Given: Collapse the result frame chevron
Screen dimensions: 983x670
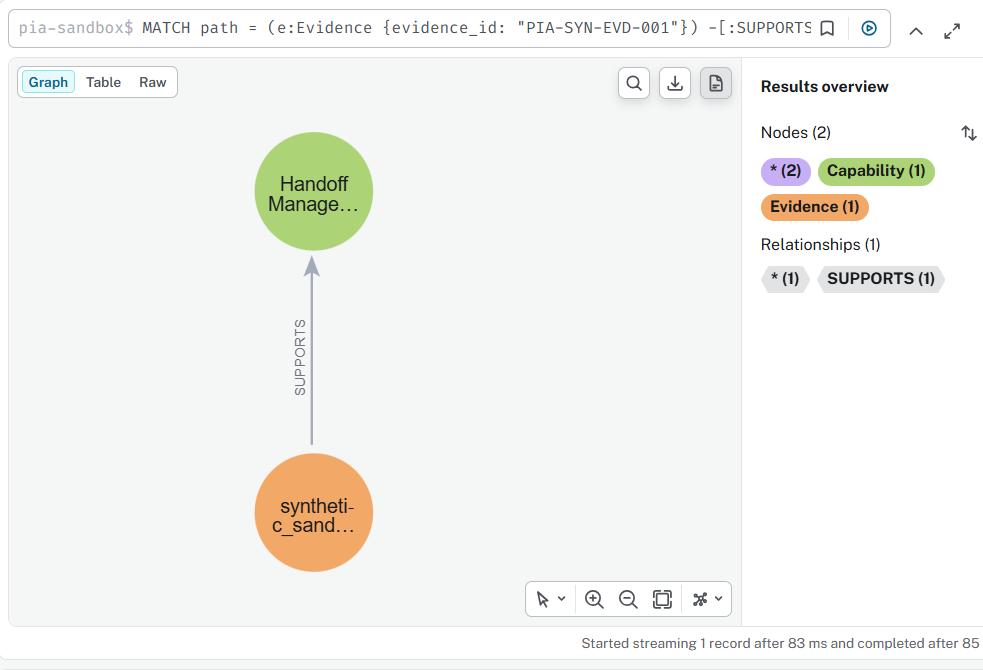Looking at the screenshot, I should tap(916, 31).
